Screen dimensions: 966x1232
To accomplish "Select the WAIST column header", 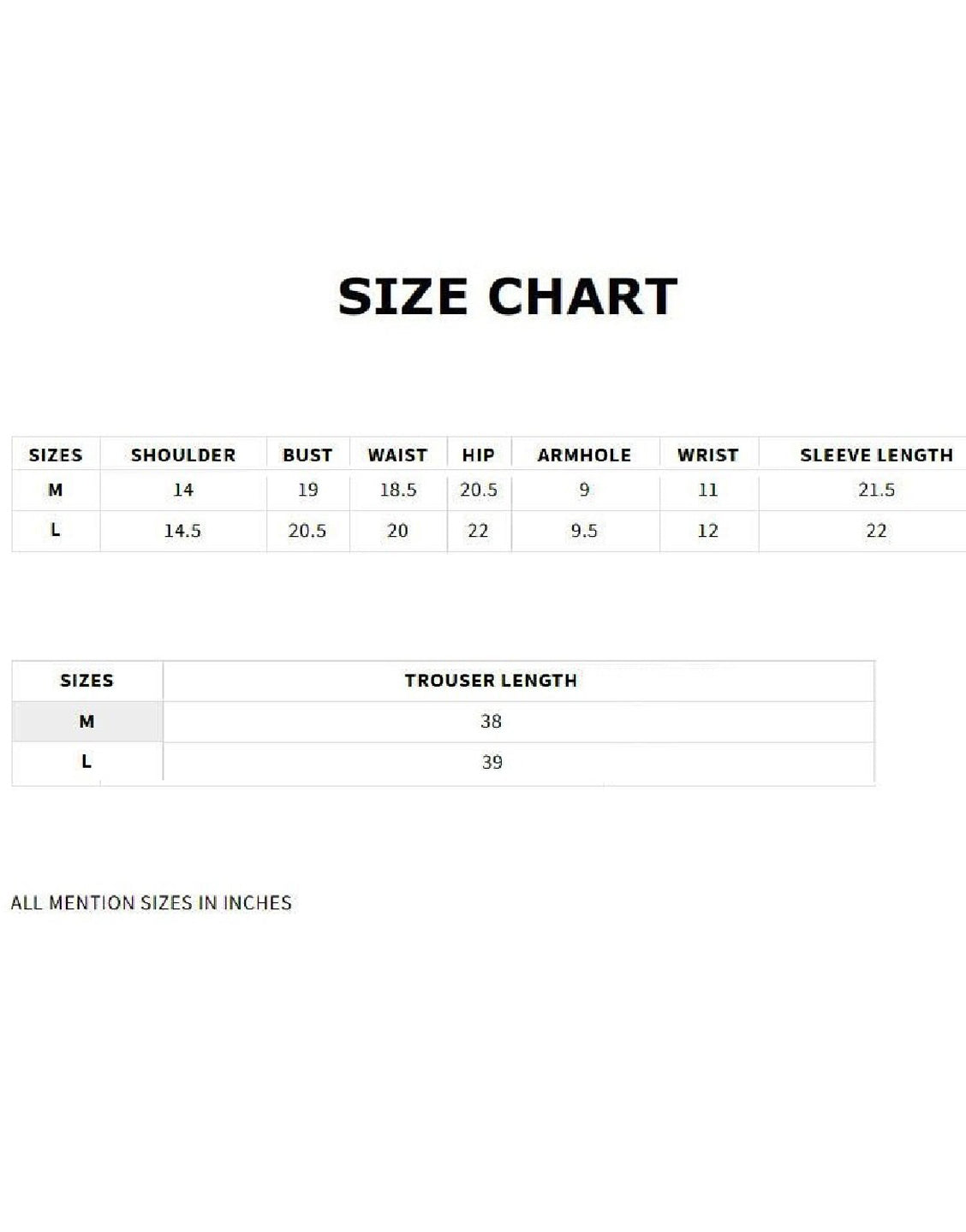I will tap(397, 455).
